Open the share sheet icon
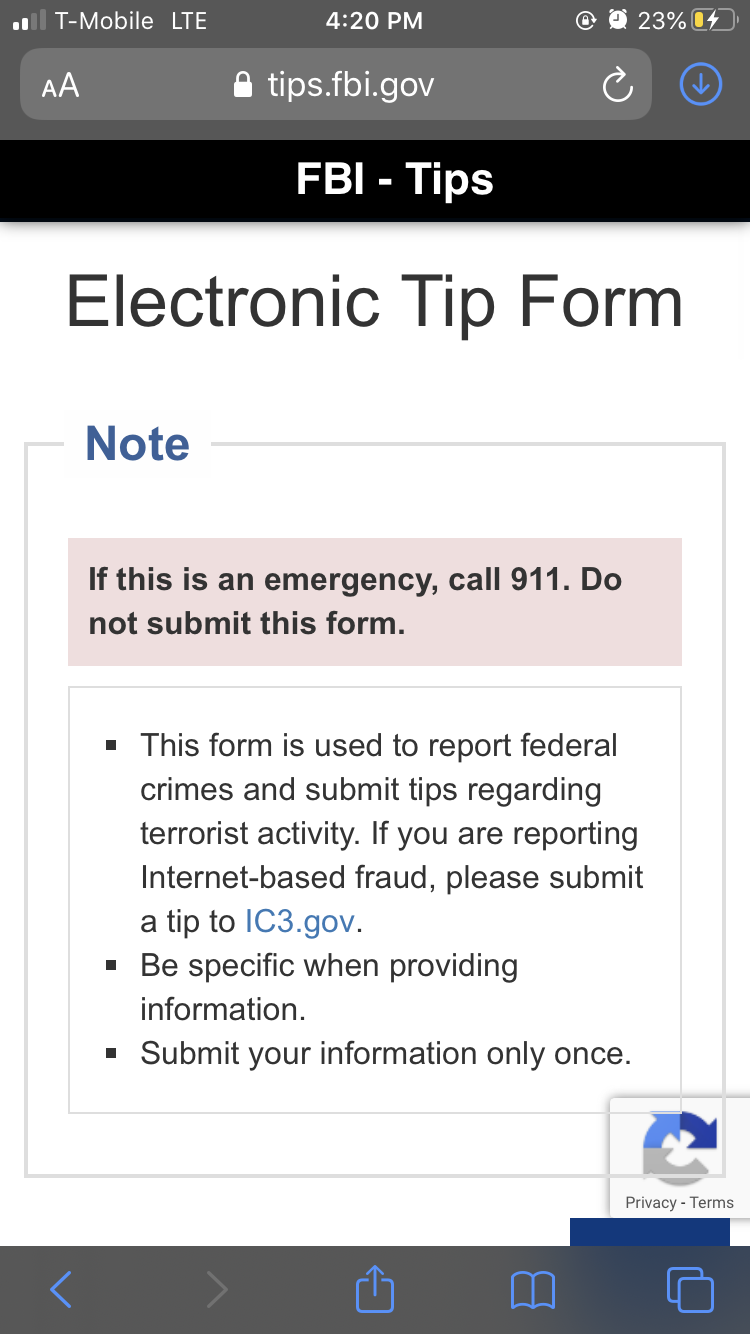 click(375, 1288)
